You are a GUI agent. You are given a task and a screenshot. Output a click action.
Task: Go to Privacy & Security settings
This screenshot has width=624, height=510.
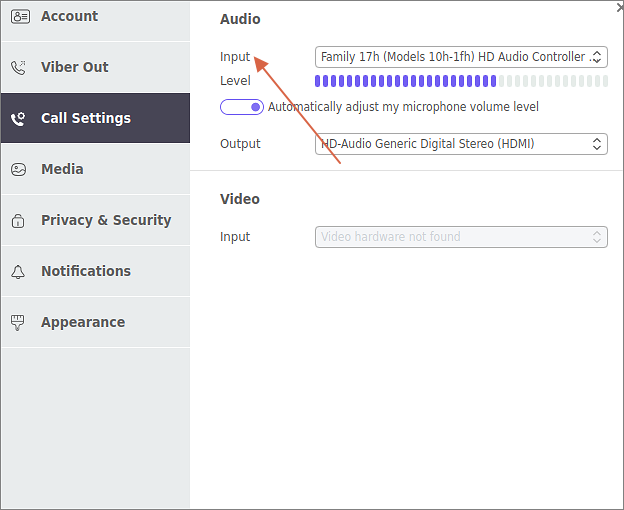click(x=105, y=220)
